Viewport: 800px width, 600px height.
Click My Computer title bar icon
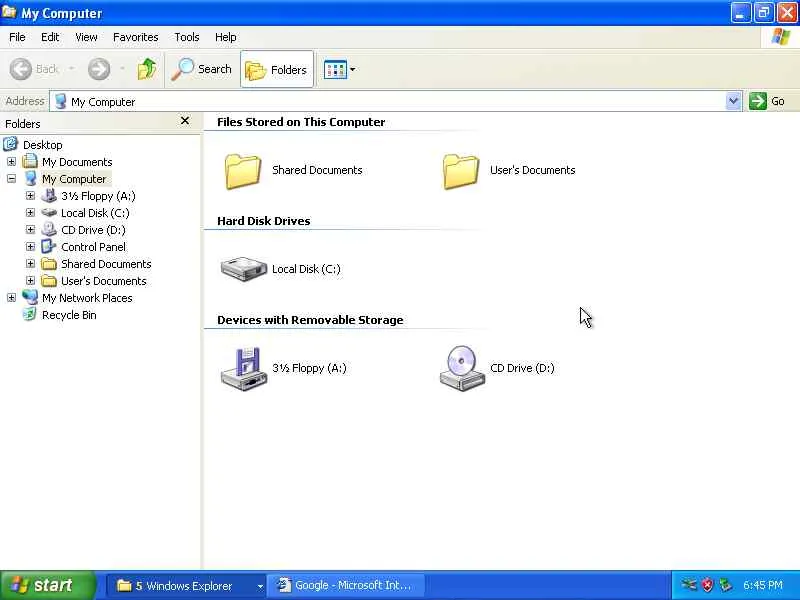pyautogui.click(x=9, y=11)
